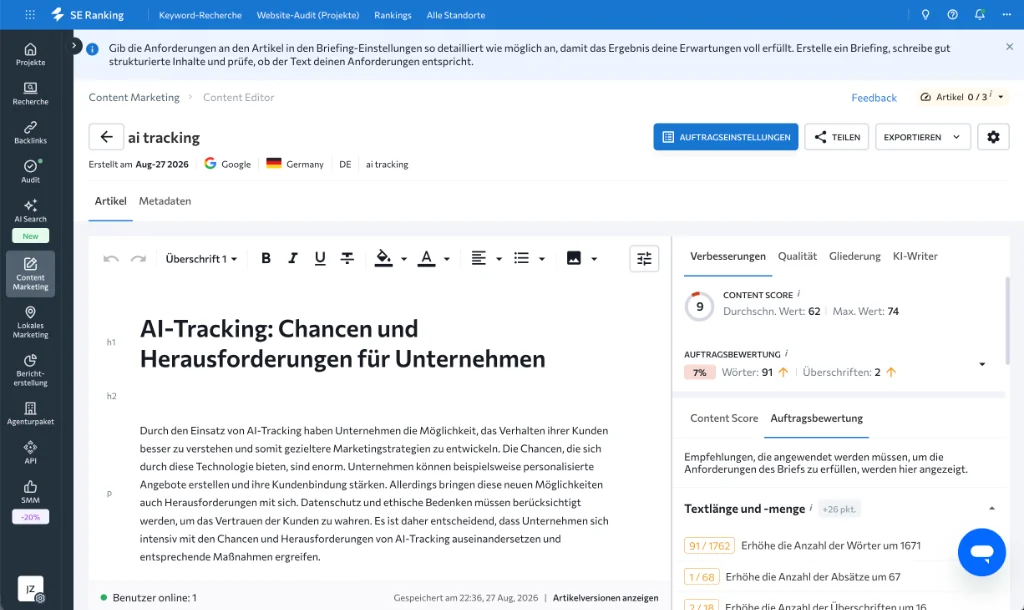
Task: Open the top bar more options menu
Action: coord(1006,14)
